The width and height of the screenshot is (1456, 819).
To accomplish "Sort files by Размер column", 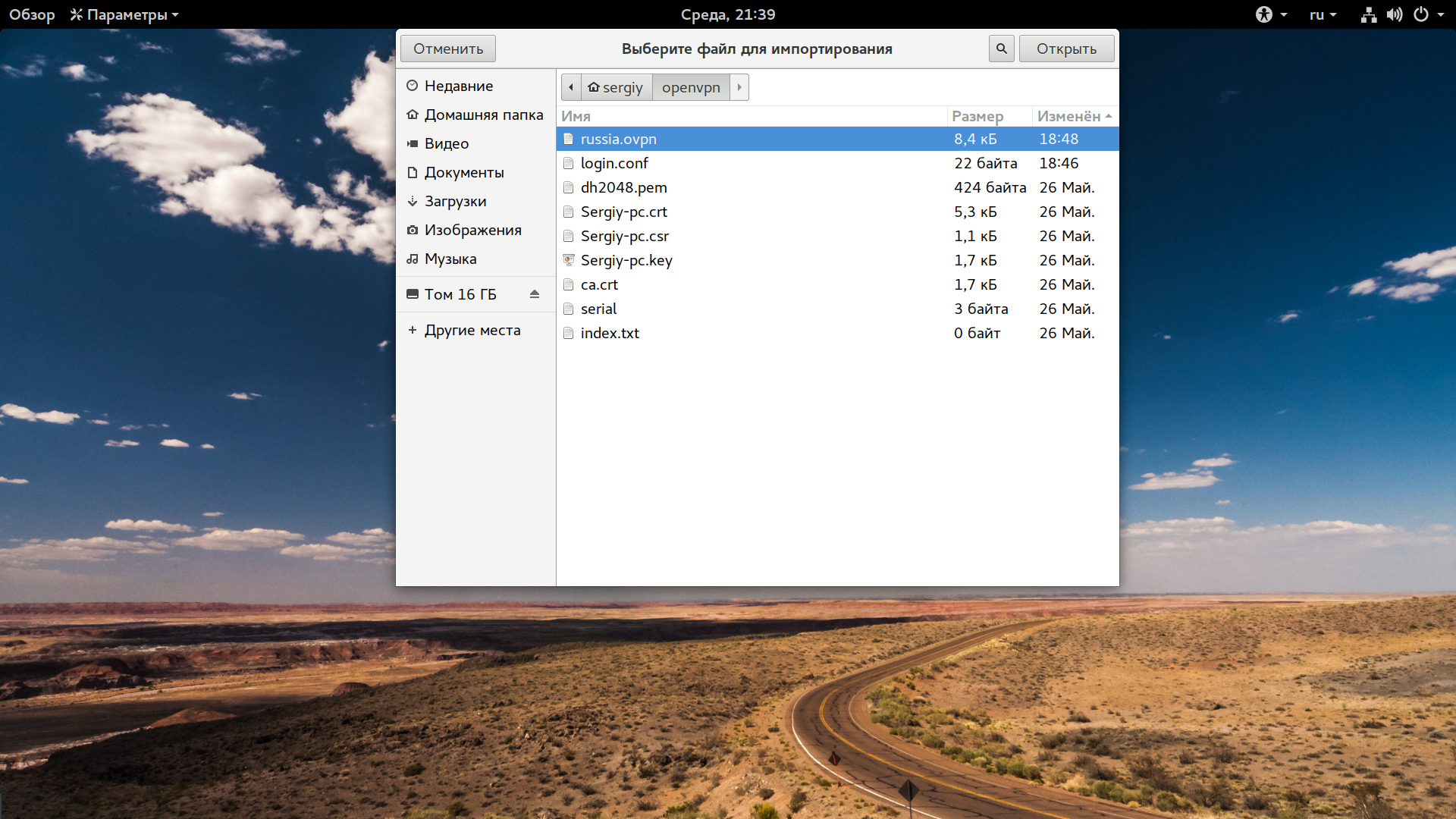I will [x=989, y=116].
